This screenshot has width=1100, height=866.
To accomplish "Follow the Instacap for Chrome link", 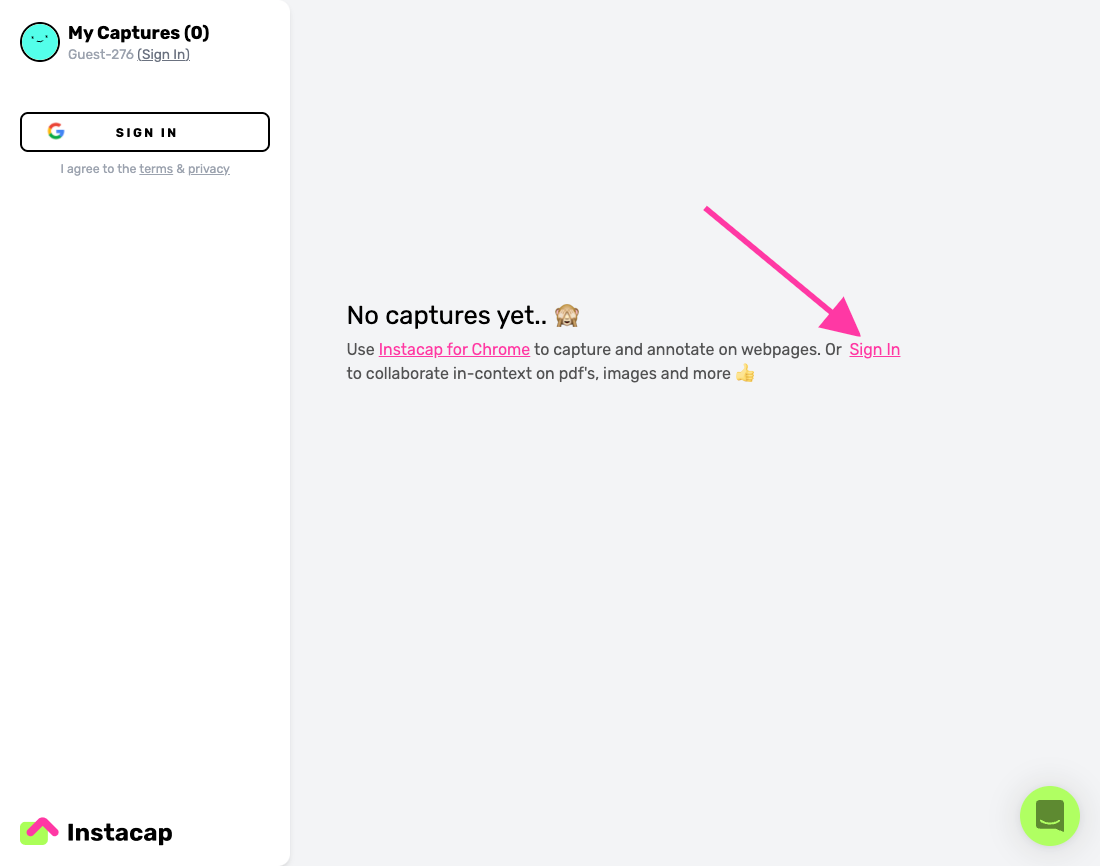I will 454,349.
